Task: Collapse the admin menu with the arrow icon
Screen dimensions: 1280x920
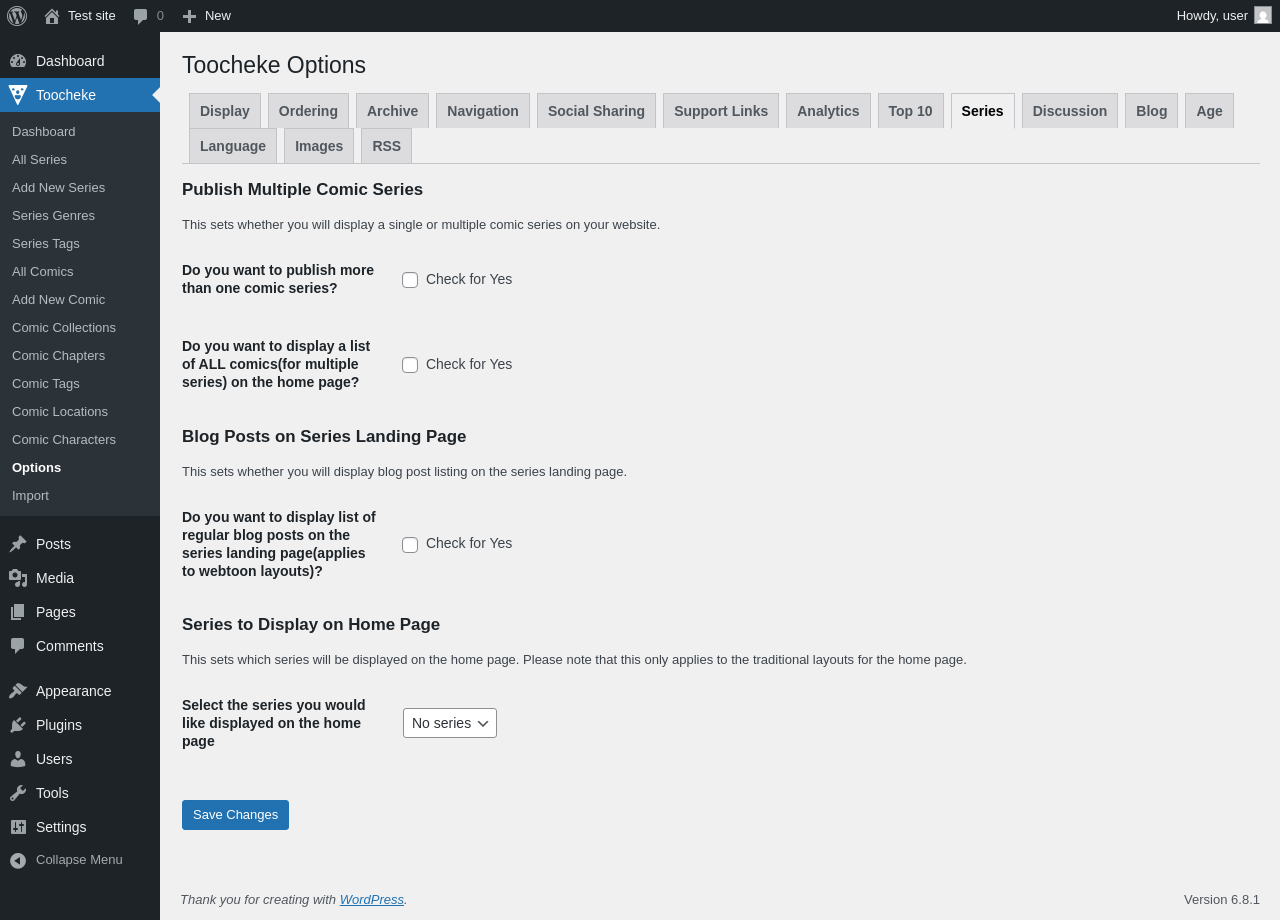Action: point(18,860)
